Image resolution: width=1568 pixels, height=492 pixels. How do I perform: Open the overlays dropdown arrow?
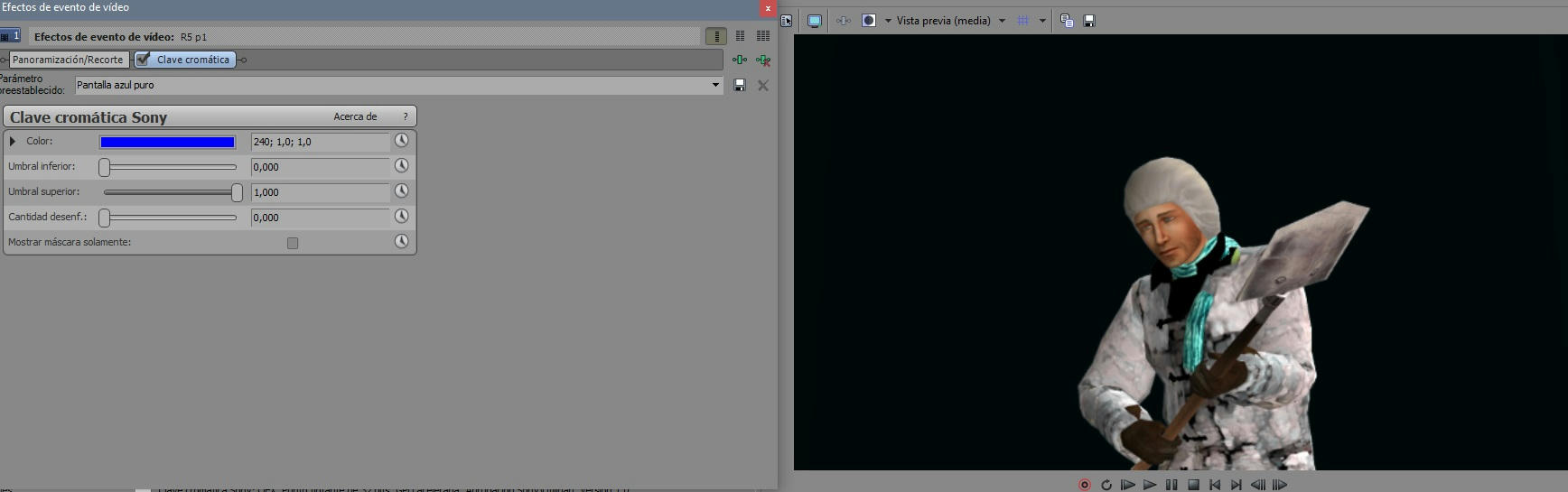click(1042, 21)
